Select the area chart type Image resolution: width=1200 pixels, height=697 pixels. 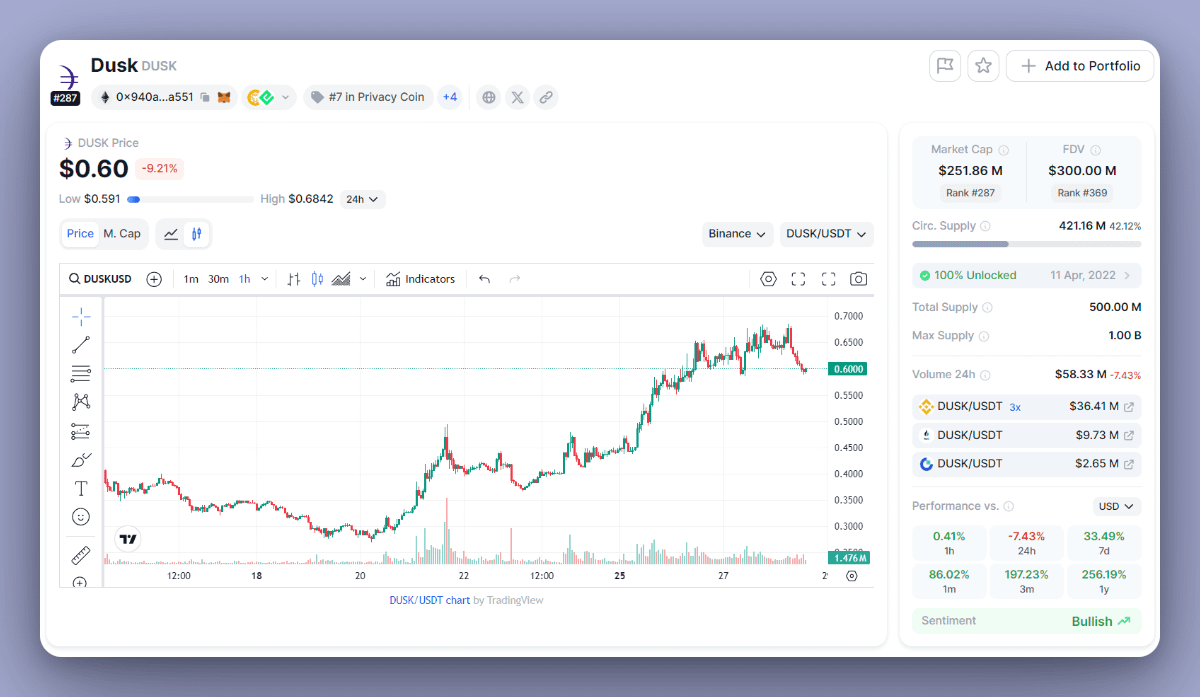(x=341, y=279)
